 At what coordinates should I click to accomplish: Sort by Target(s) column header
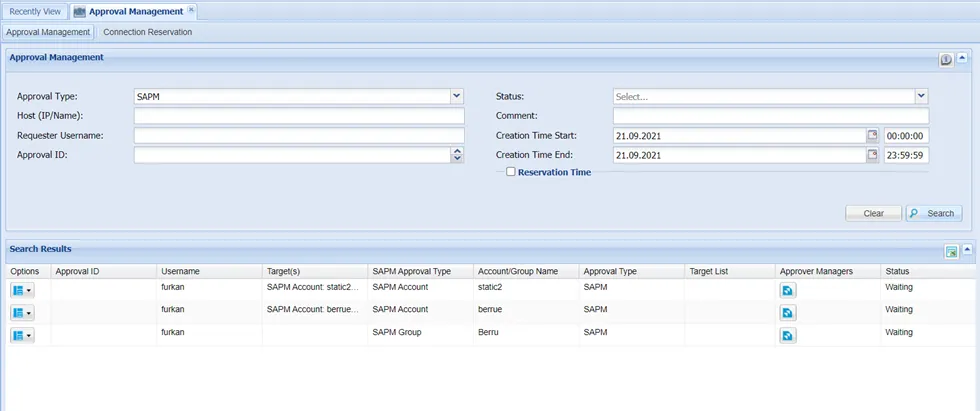point(315,272)
